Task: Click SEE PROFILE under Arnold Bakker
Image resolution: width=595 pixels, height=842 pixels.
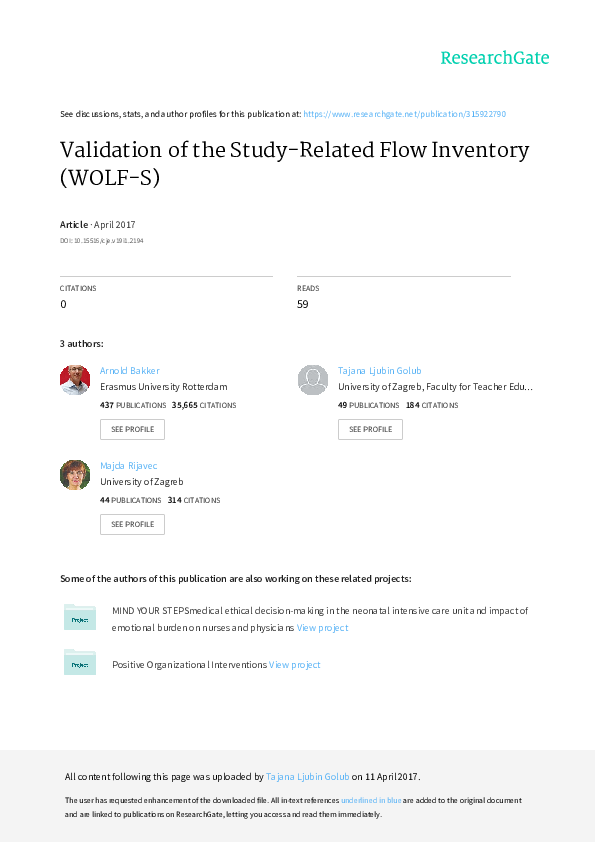Action: tap(132, 429)
